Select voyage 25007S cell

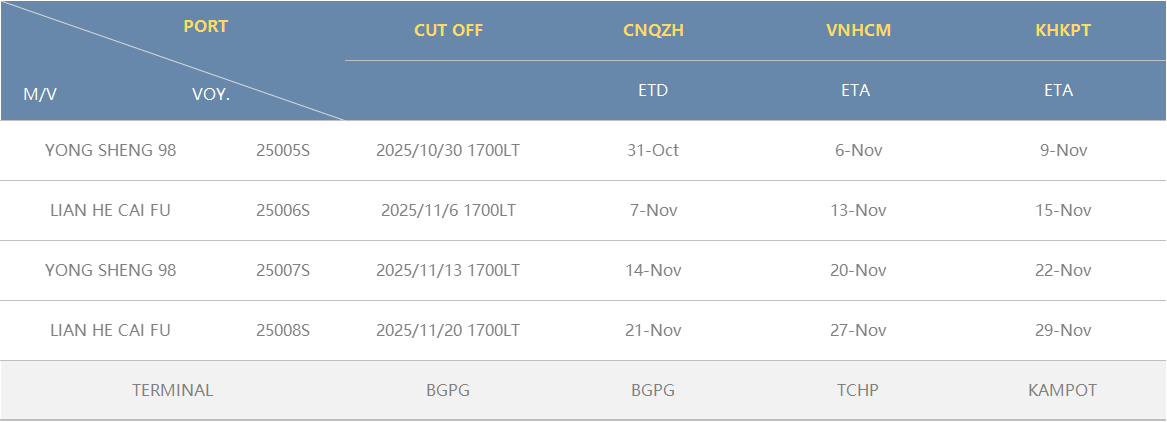pyautogui.click(x=283, y=271)
